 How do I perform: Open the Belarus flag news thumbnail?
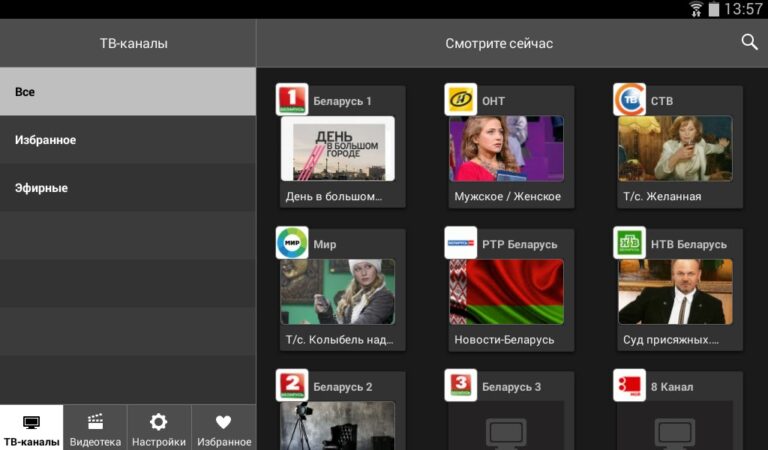tap(506, 291)
